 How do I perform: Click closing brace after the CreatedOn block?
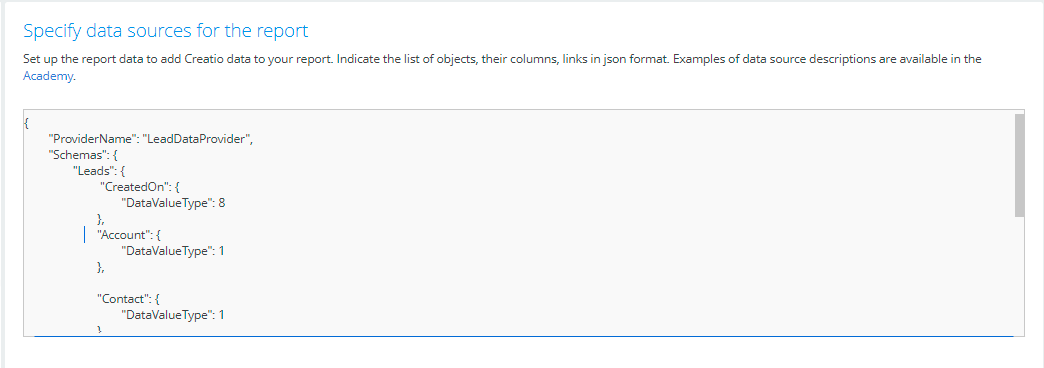tap(102, 219)
